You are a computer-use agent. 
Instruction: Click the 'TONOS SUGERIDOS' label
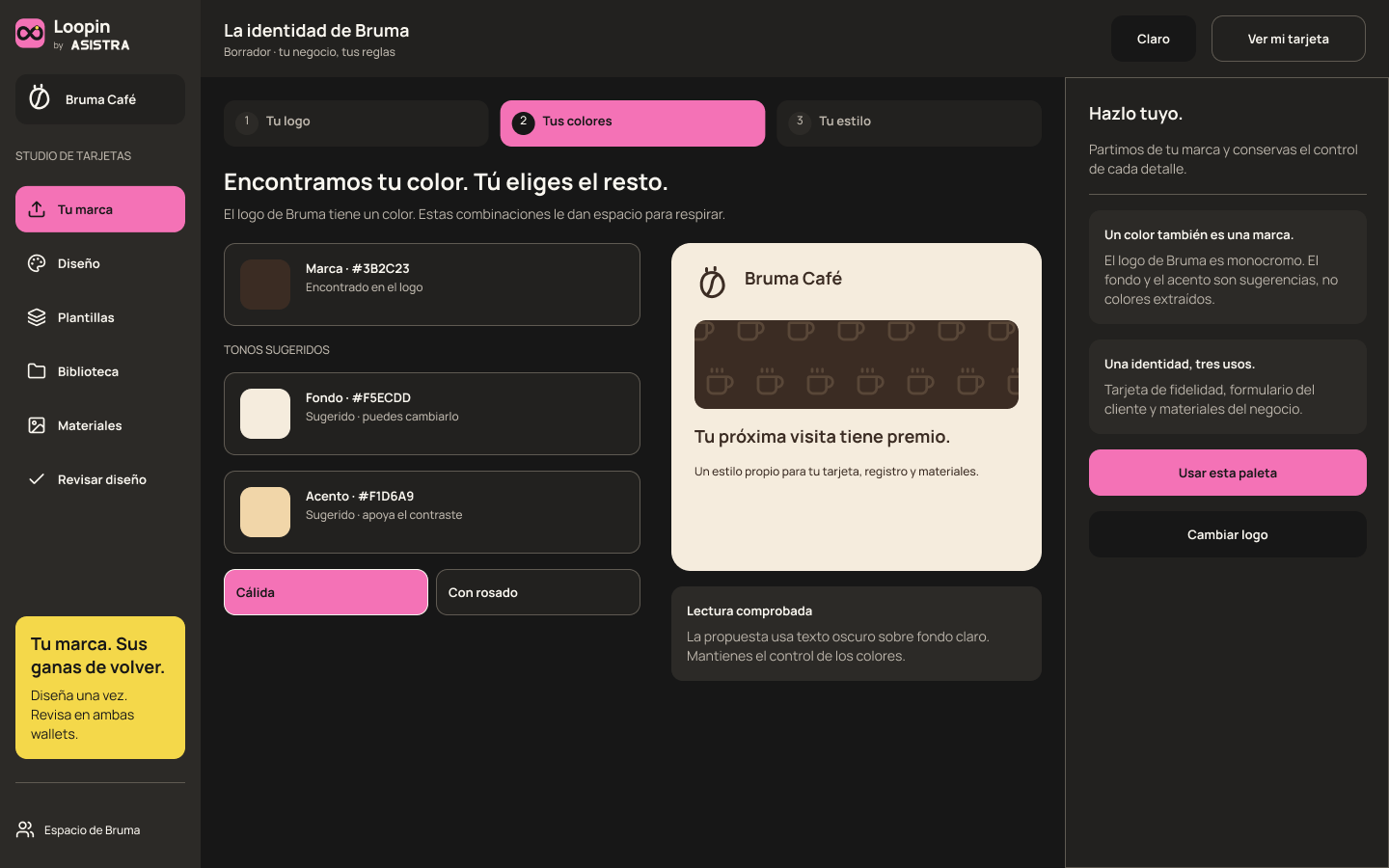277,350
